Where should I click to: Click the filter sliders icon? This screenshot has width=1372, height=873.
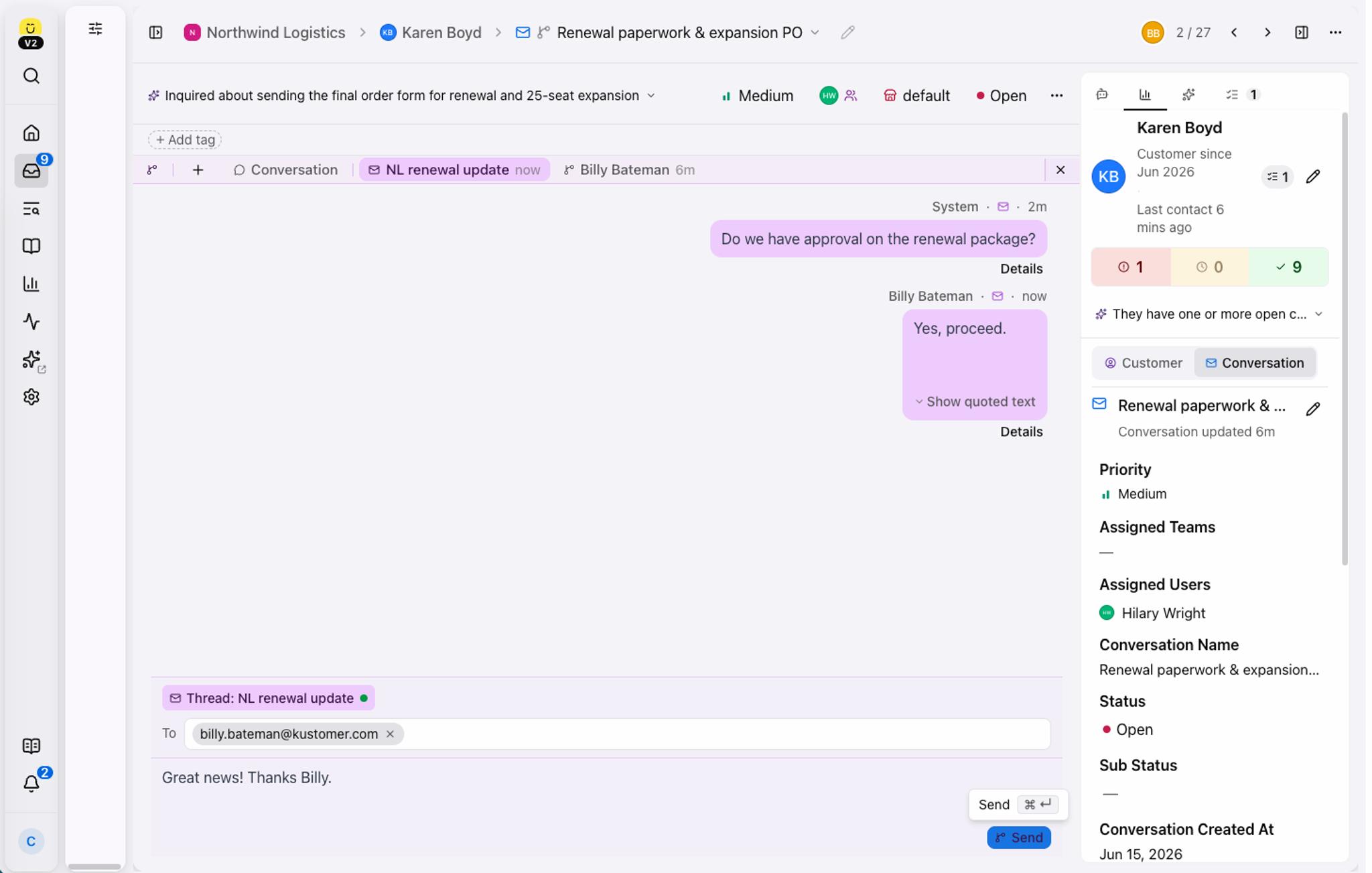[x=95, y=29]
